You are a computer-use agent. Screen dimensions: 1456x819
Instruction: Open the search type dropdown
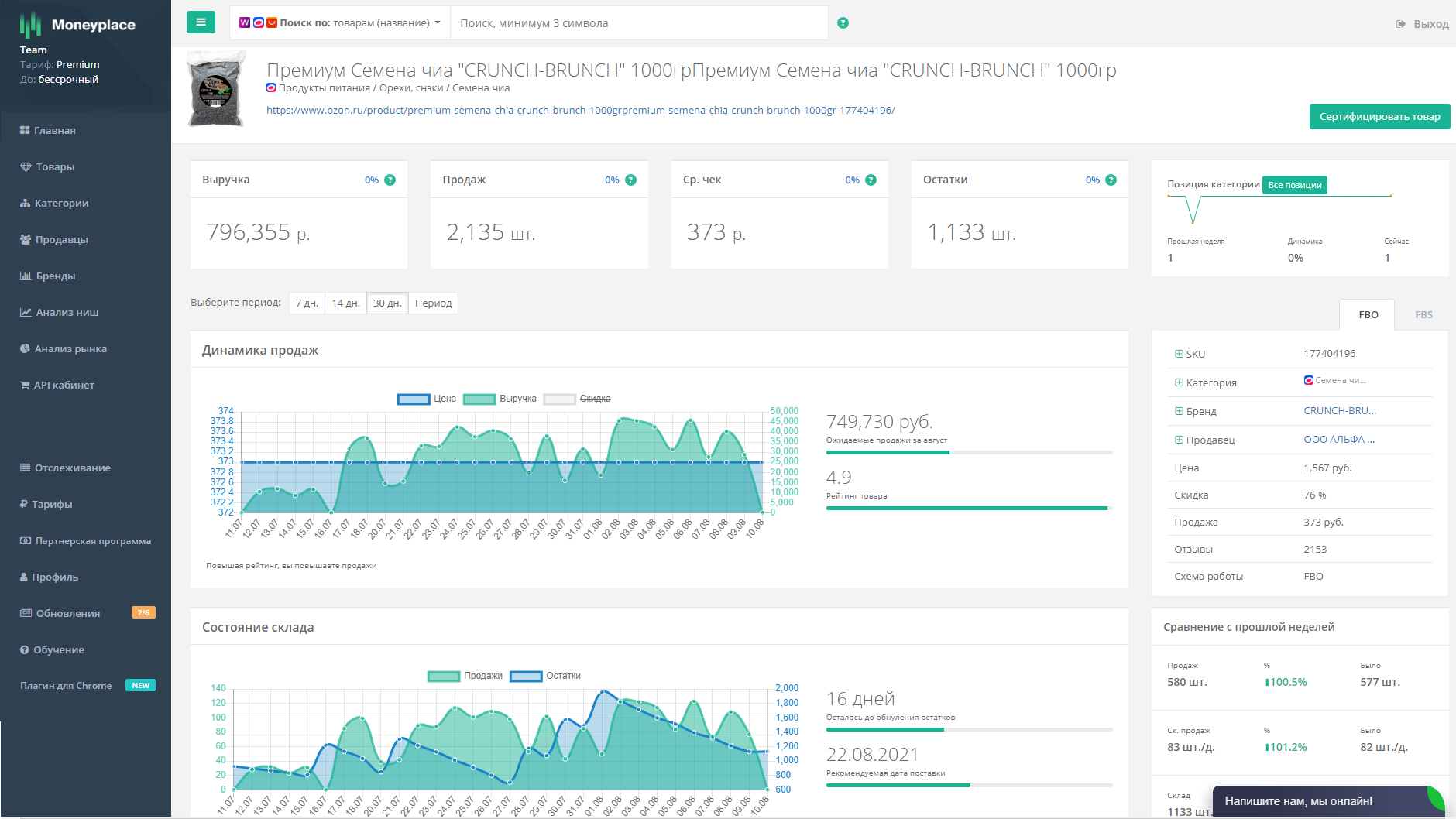[340, 23]
